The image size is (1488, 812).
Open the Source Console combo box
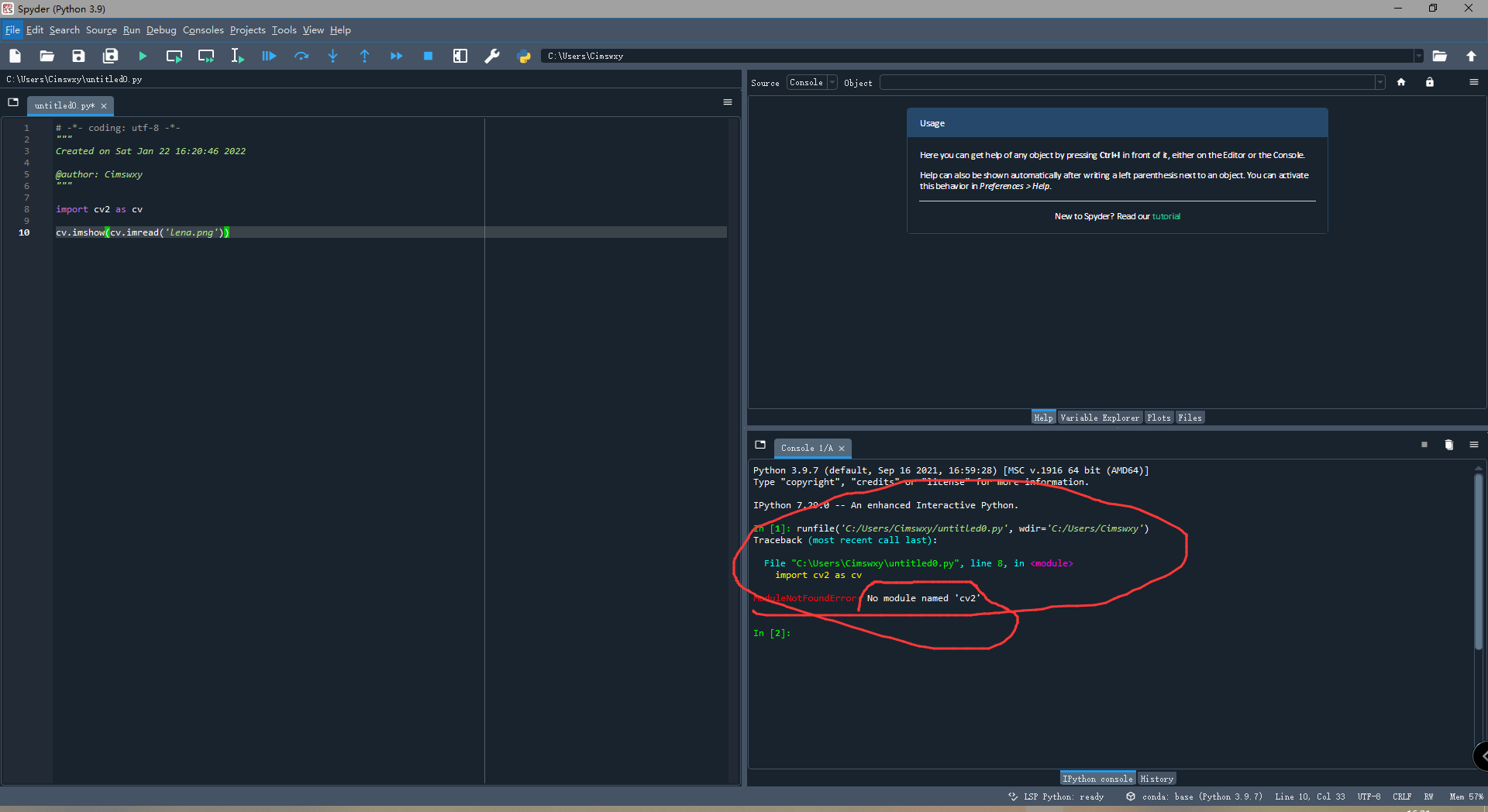pyautogui.click(x=811, y=83)
